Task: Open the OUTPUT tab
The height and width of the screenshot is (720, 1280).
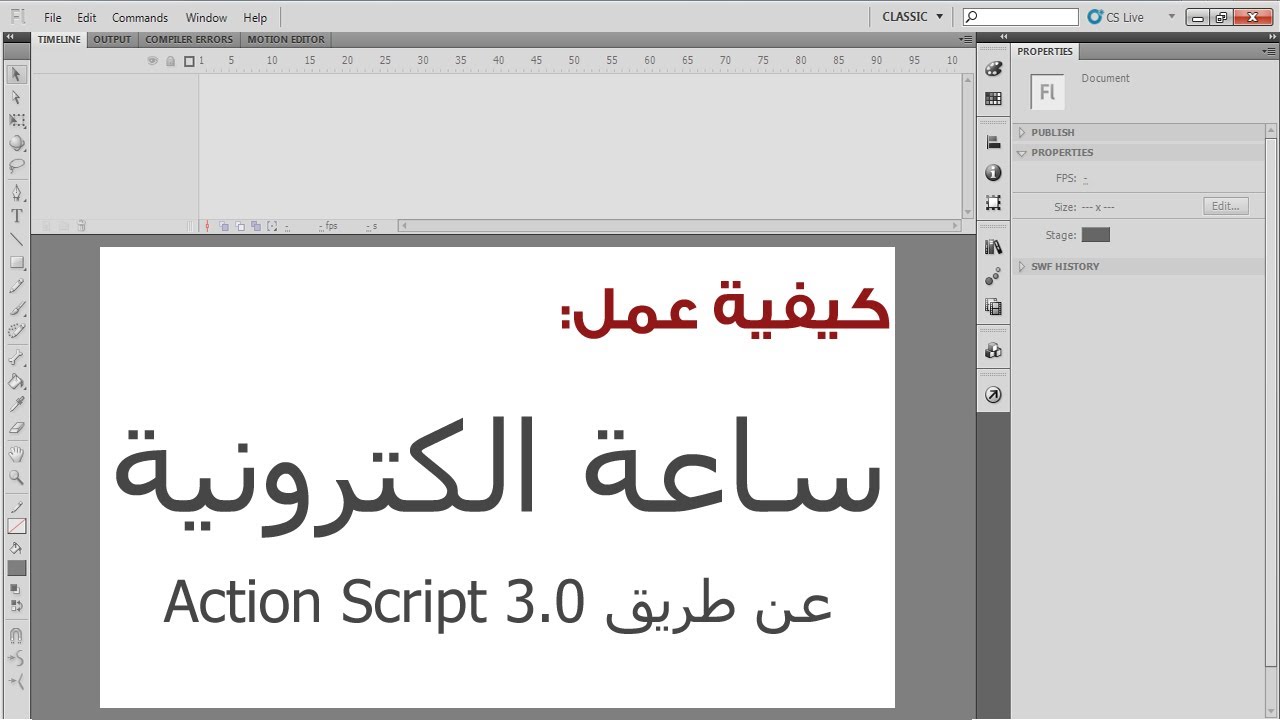Action: pos(112,39)
